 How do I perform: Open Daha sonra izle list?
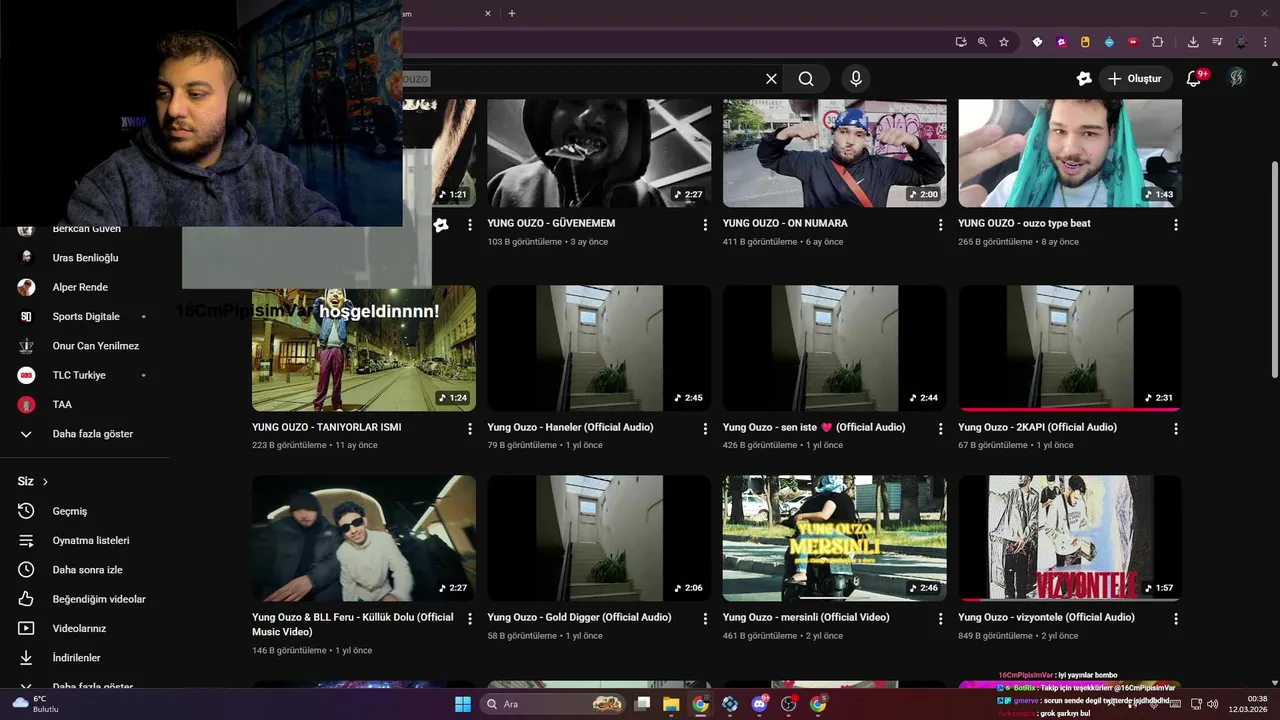click(x=85, y=570)
